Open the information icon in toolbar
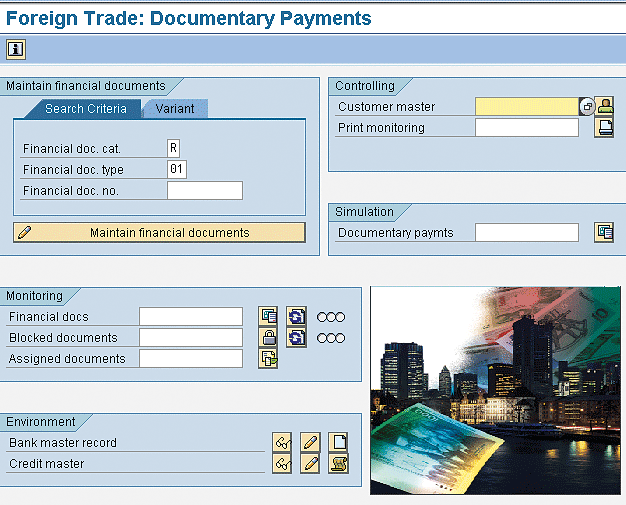This screenshot has height=505, width=626. pos(16,50)
